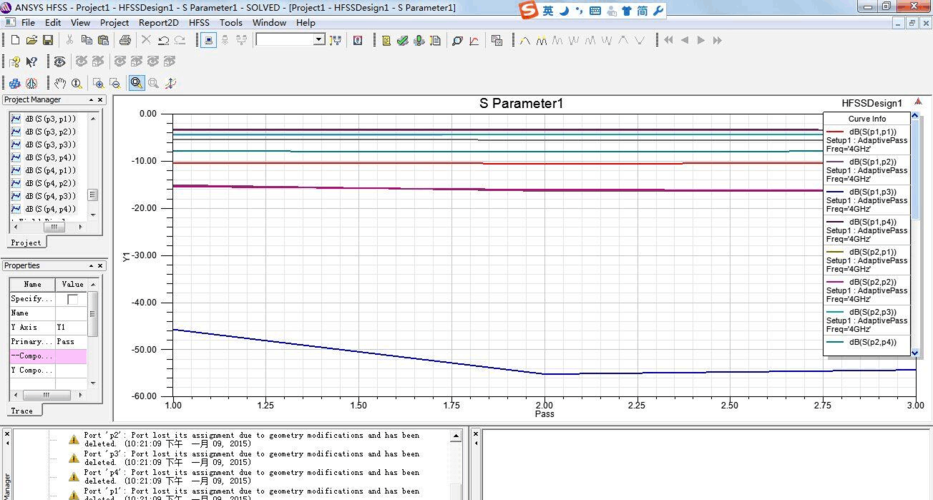This screenshot has width=933, height=500.
Task: Select dB(S(p4,p1)) trace in tree
Action: pos(50,170)
